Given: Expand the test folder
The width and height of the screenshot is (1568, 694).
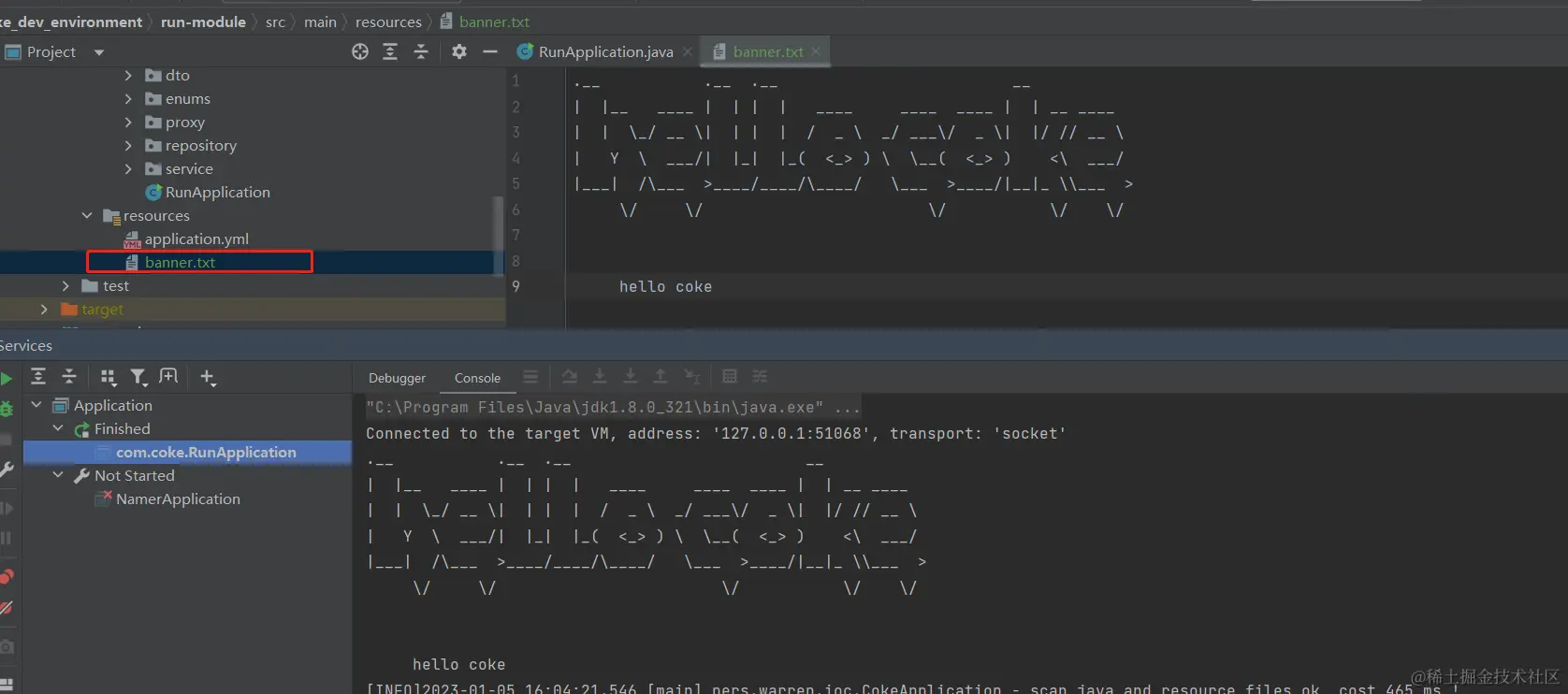Looking at the screenshot, I should click(65, 285).
